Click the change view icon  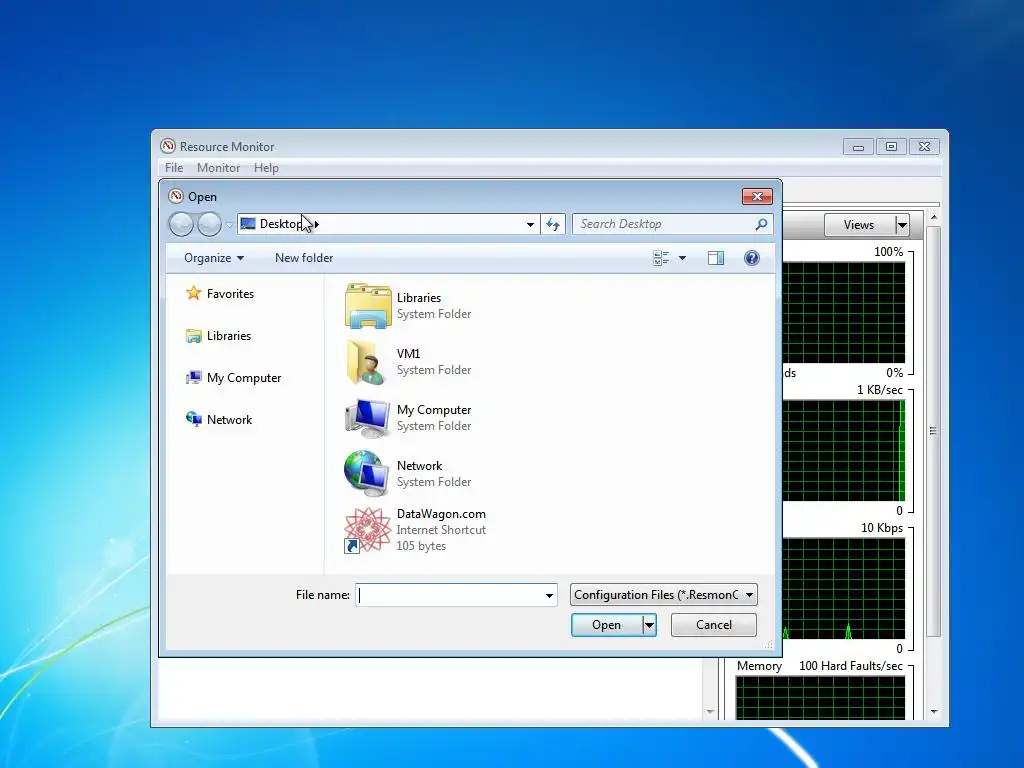click(x=661, y=258)
